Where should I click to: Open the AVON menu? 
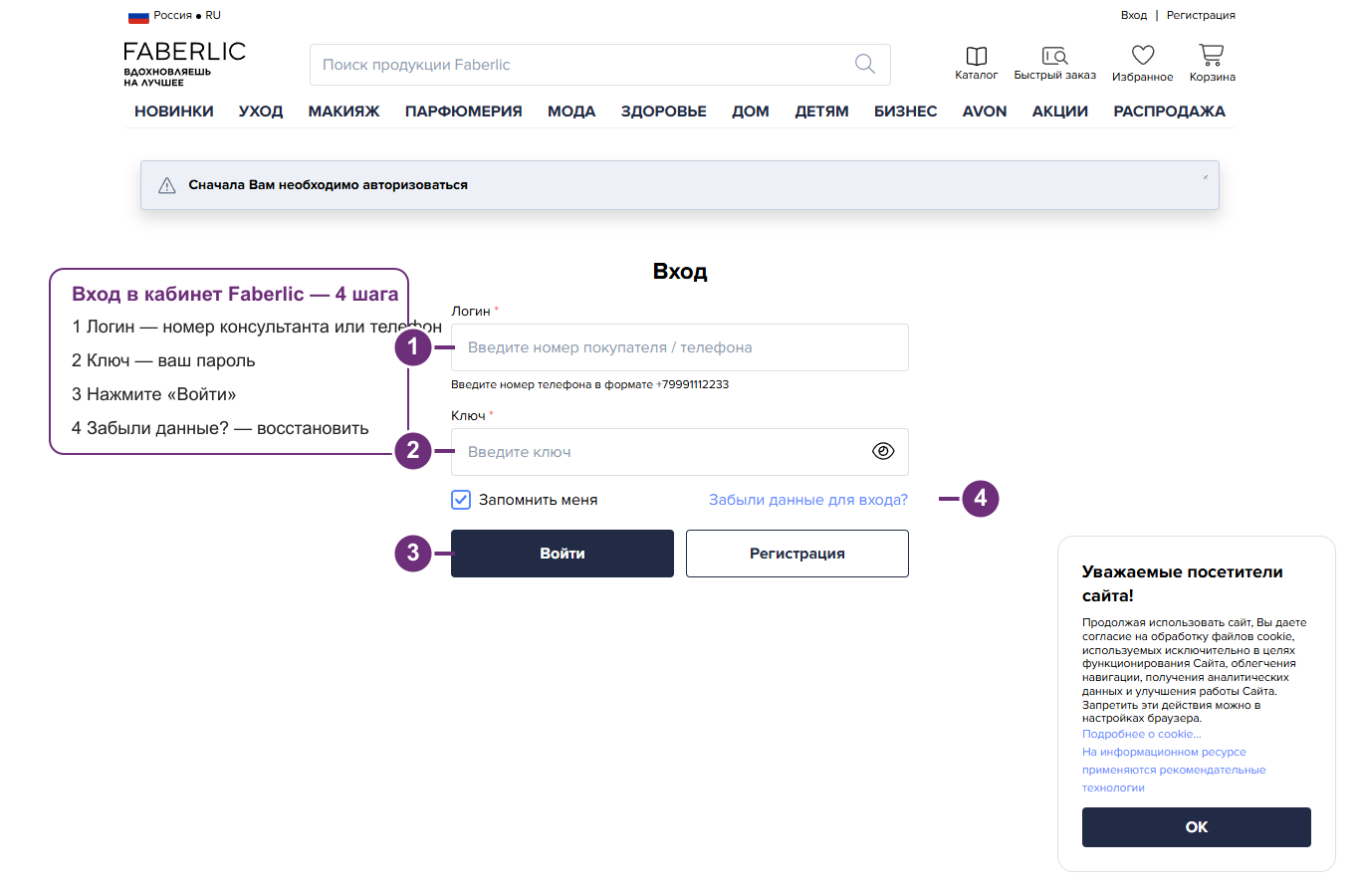pos(985,112)
